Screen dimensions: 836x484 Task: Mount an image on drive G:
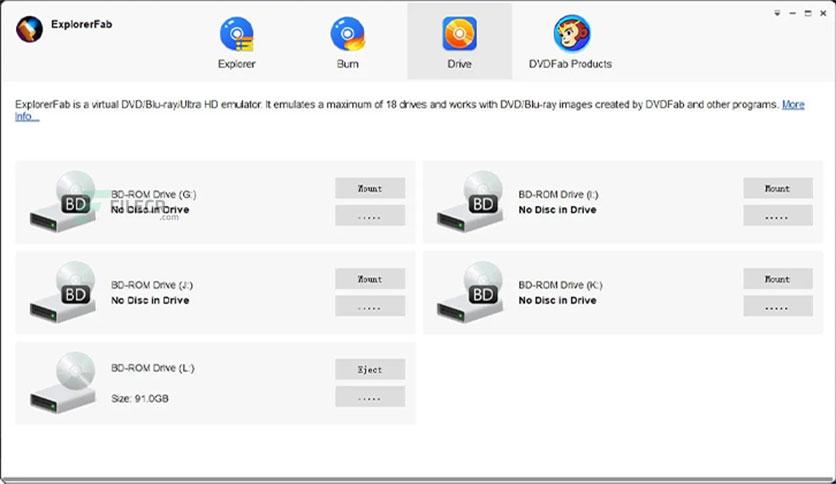pos(370,188)
